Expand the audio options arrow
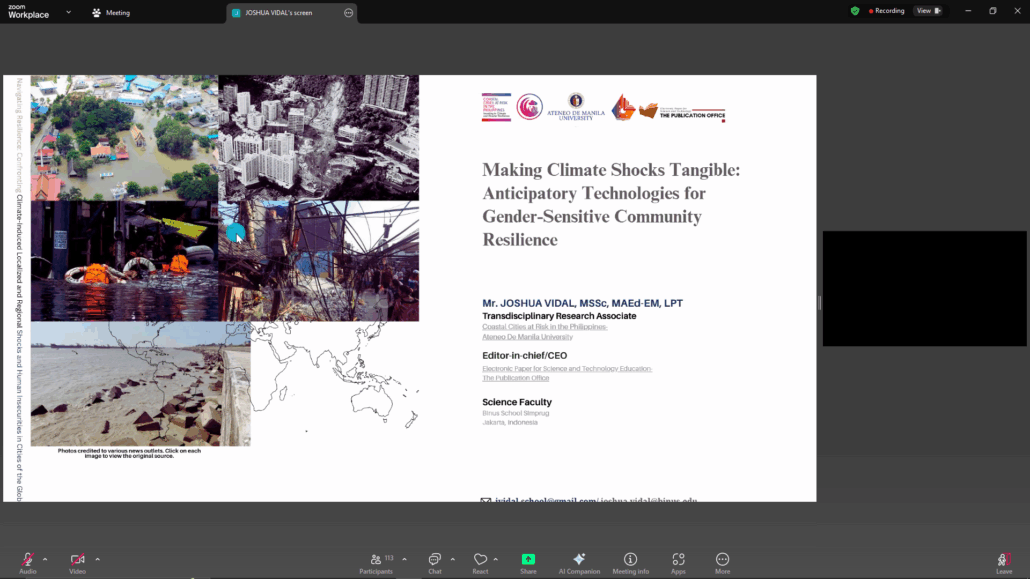 click(x=45, y=559)
